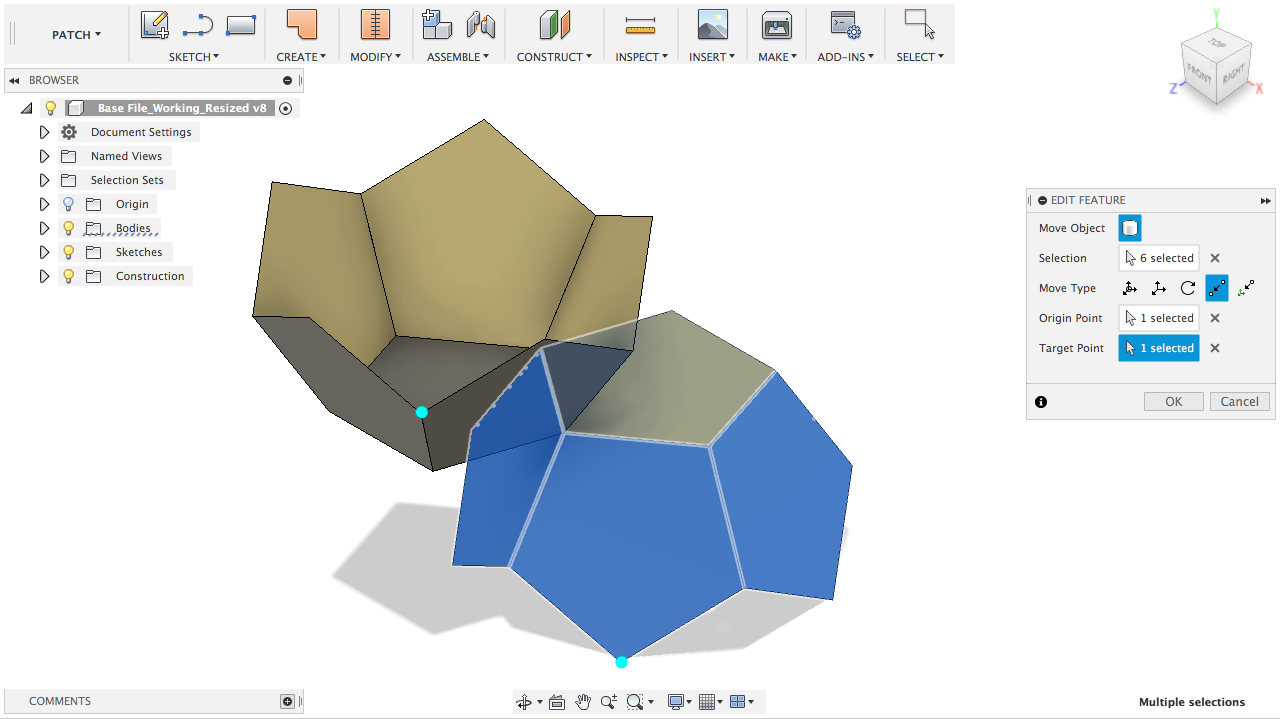The image size is (1280, 719).
Task: Clear the Origin Point selection X
Action: pos(1215,318)
